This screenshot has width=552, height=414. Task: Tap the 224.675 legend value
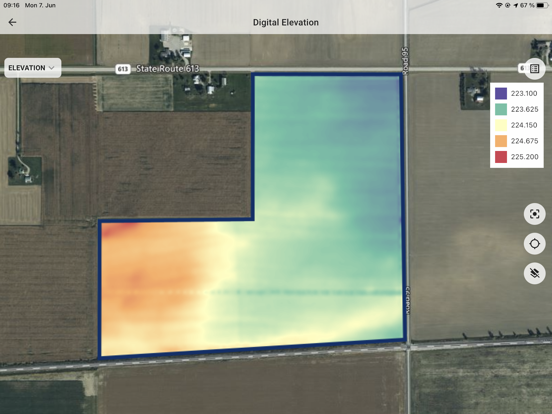(525, 141)
